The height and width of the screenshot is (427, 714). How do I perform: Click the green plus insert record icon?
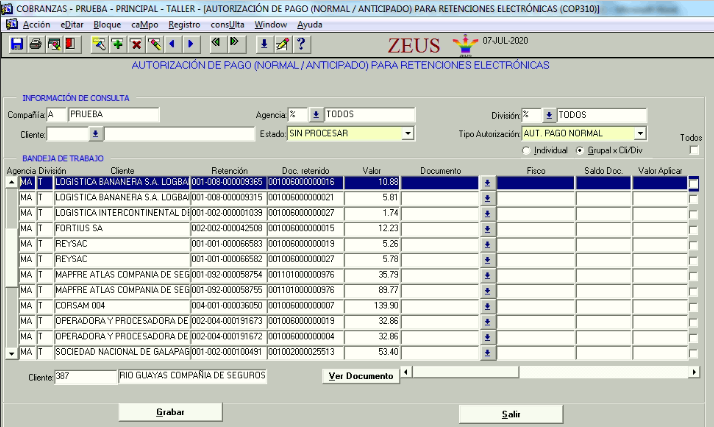coord(117,44)
